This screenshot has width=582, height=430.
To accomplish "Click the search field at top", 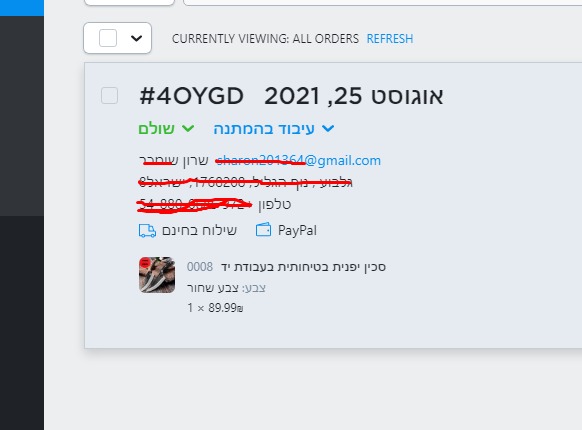I will [x=383, y=3].
